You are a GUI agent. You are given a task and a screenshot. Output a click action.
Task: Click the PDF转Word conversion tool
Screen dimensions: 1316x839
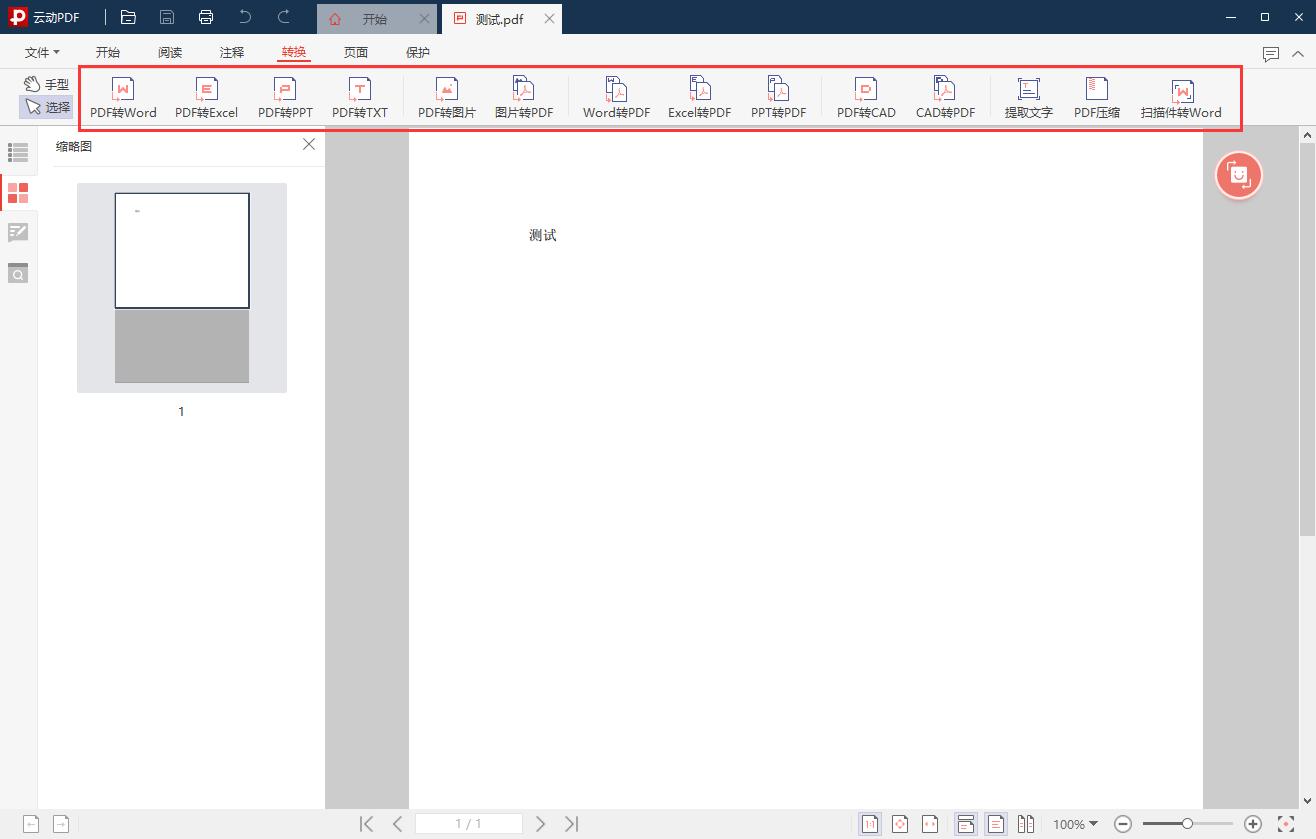point(123,99)
